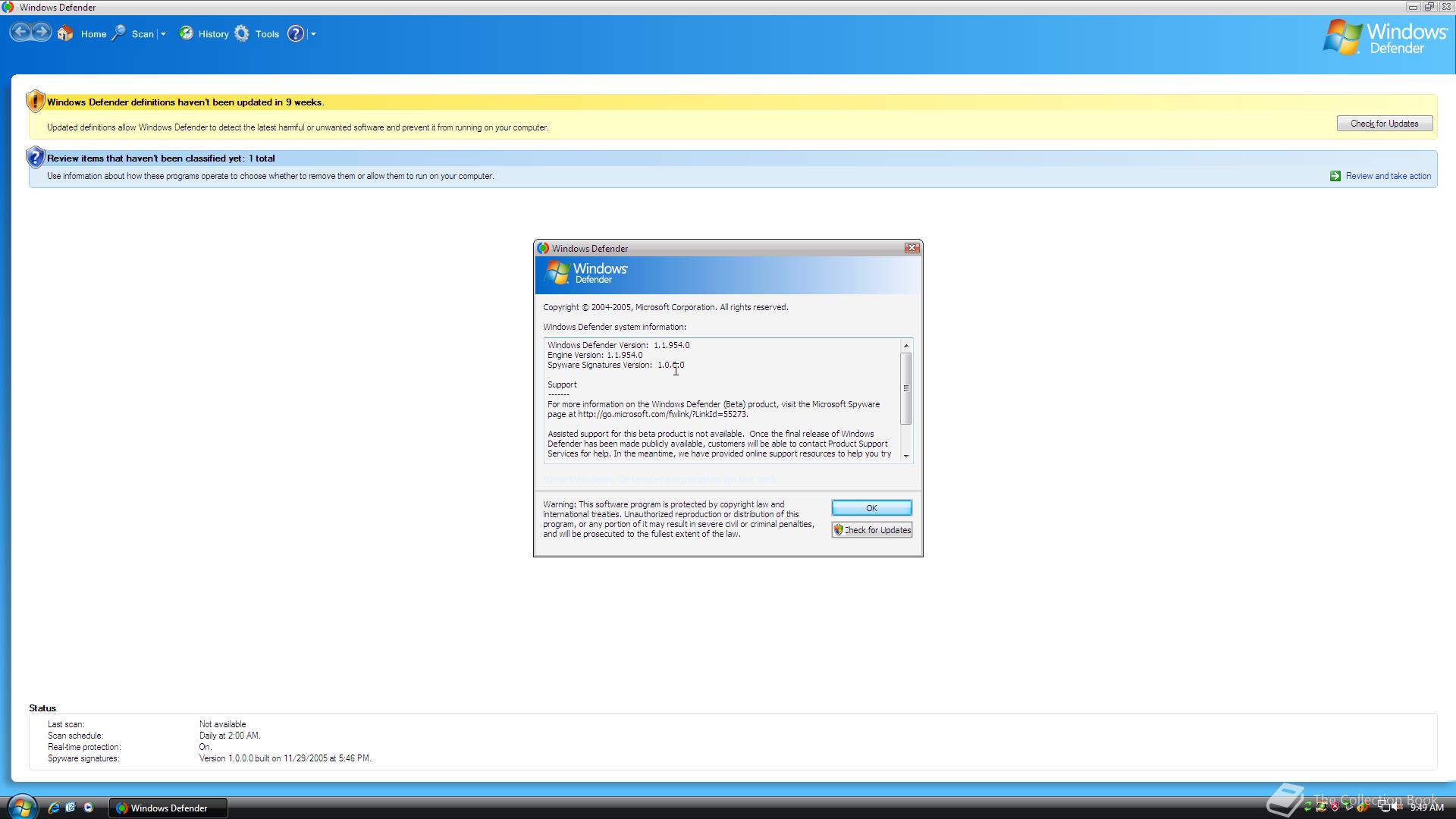
Task: Click muted volume icon in tray
Action: point(1398,807)
